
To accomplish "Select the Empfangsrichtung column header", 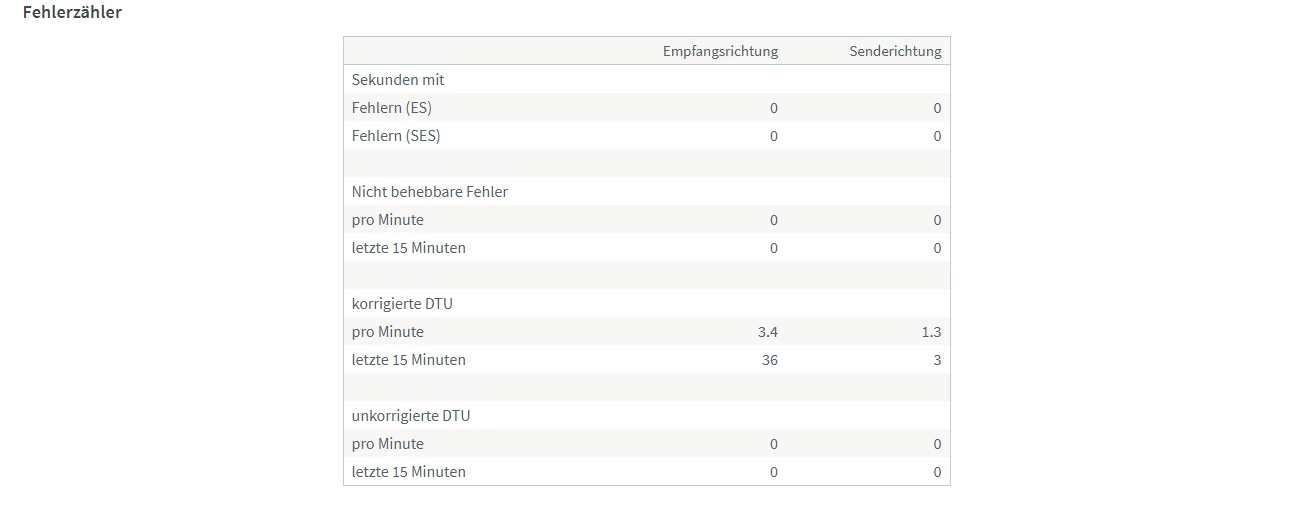I will coord(720,51).
